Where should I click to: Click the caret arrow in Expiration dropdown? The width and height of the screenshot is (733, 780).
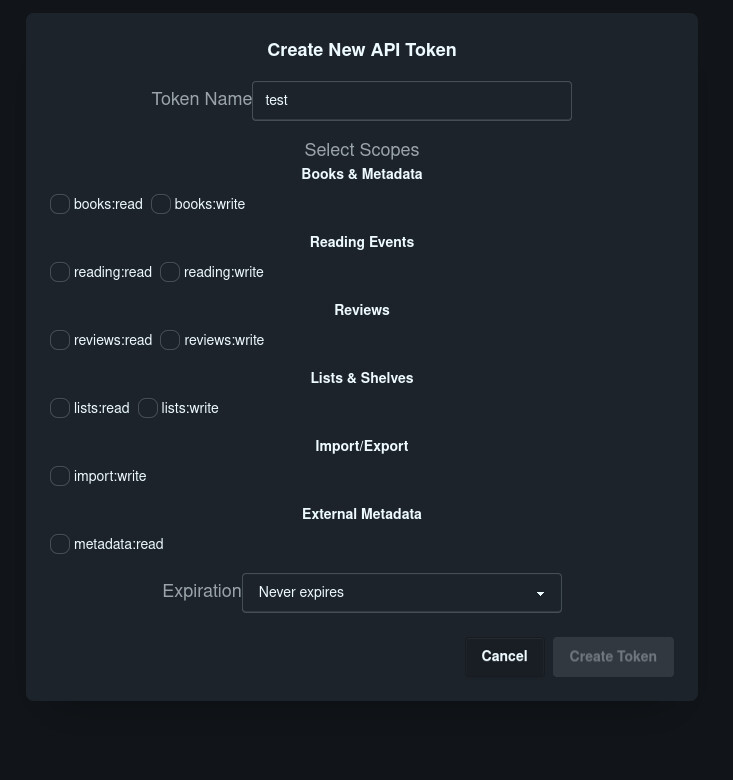point(540,594)
